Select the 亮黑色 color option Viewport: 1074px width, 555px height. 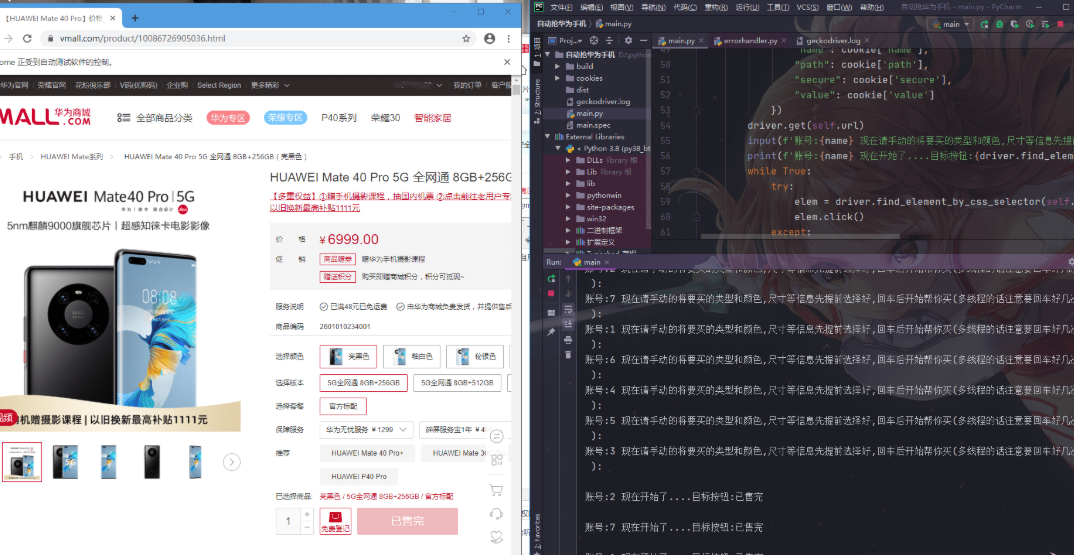tap(348, 356)
